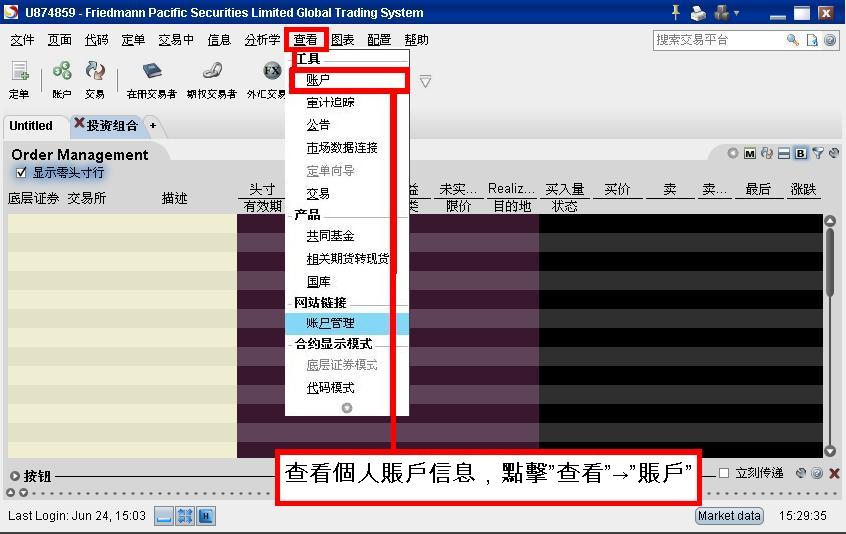This screenshot has width=846, height=534.
Task: Expand the 按钮 panel section
Action: pyautogui.click(x=15, y=476)
